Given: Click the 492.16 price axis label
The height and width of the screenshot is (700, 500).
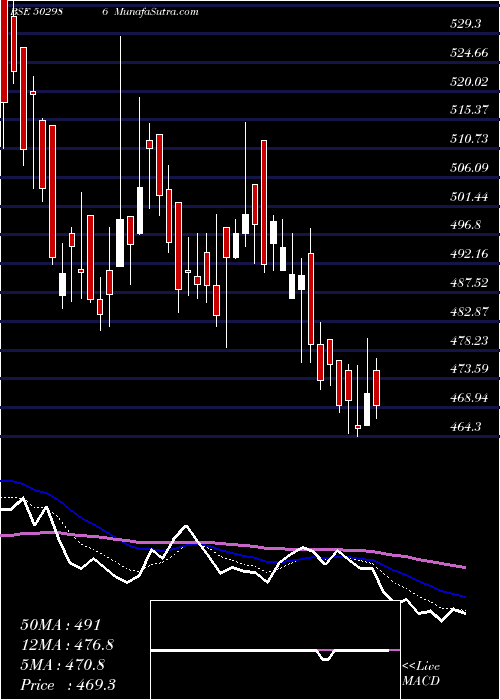Looking at the screenshot, I should tap(469, 254).
